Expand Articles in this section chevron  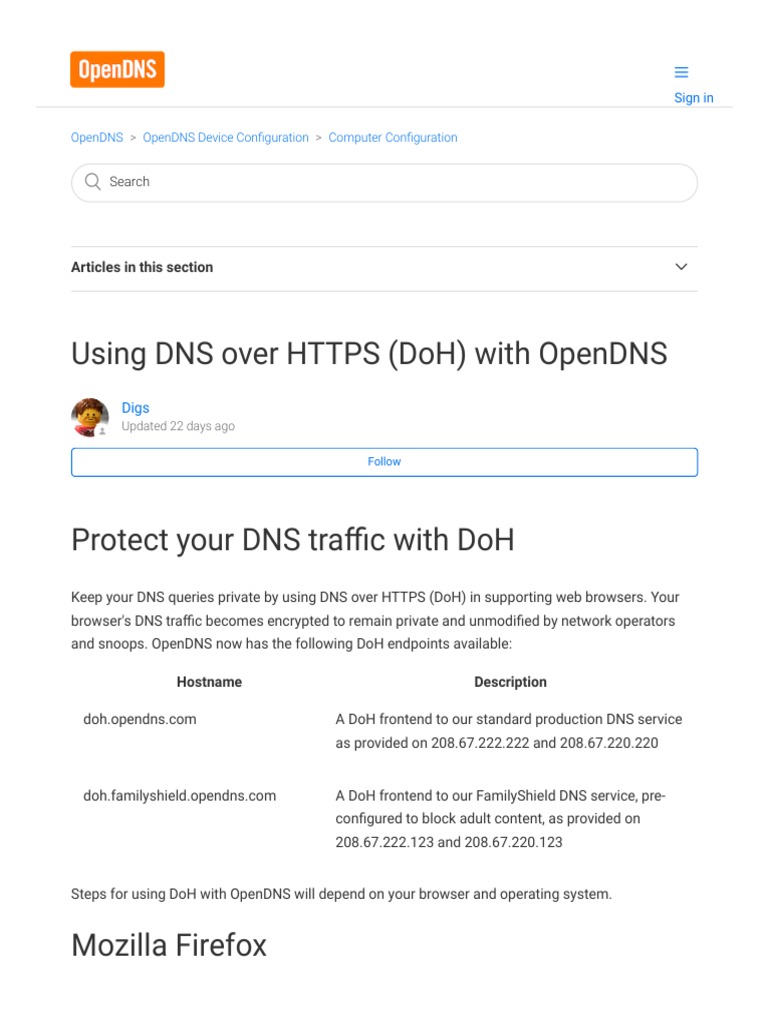coord(681,267)
